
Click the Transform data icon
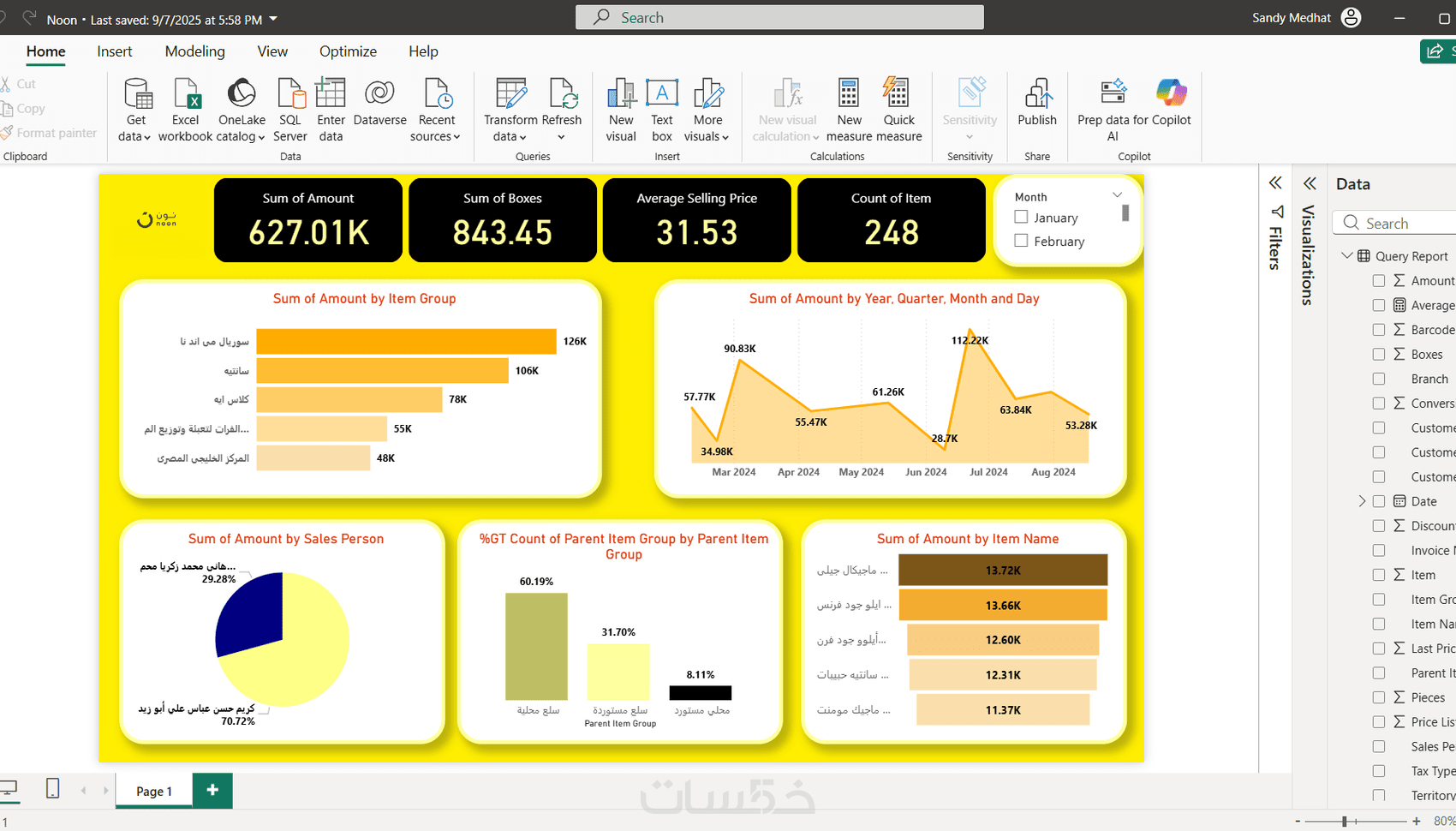click(511, 93)
